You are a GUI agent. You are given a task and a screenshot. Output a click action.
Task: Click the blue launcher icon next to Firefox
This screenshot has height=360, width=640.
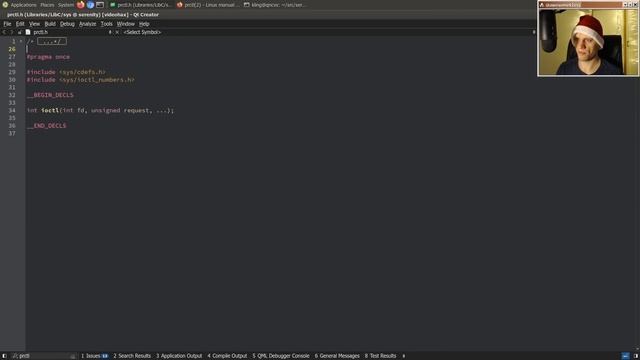coord(90,5)
